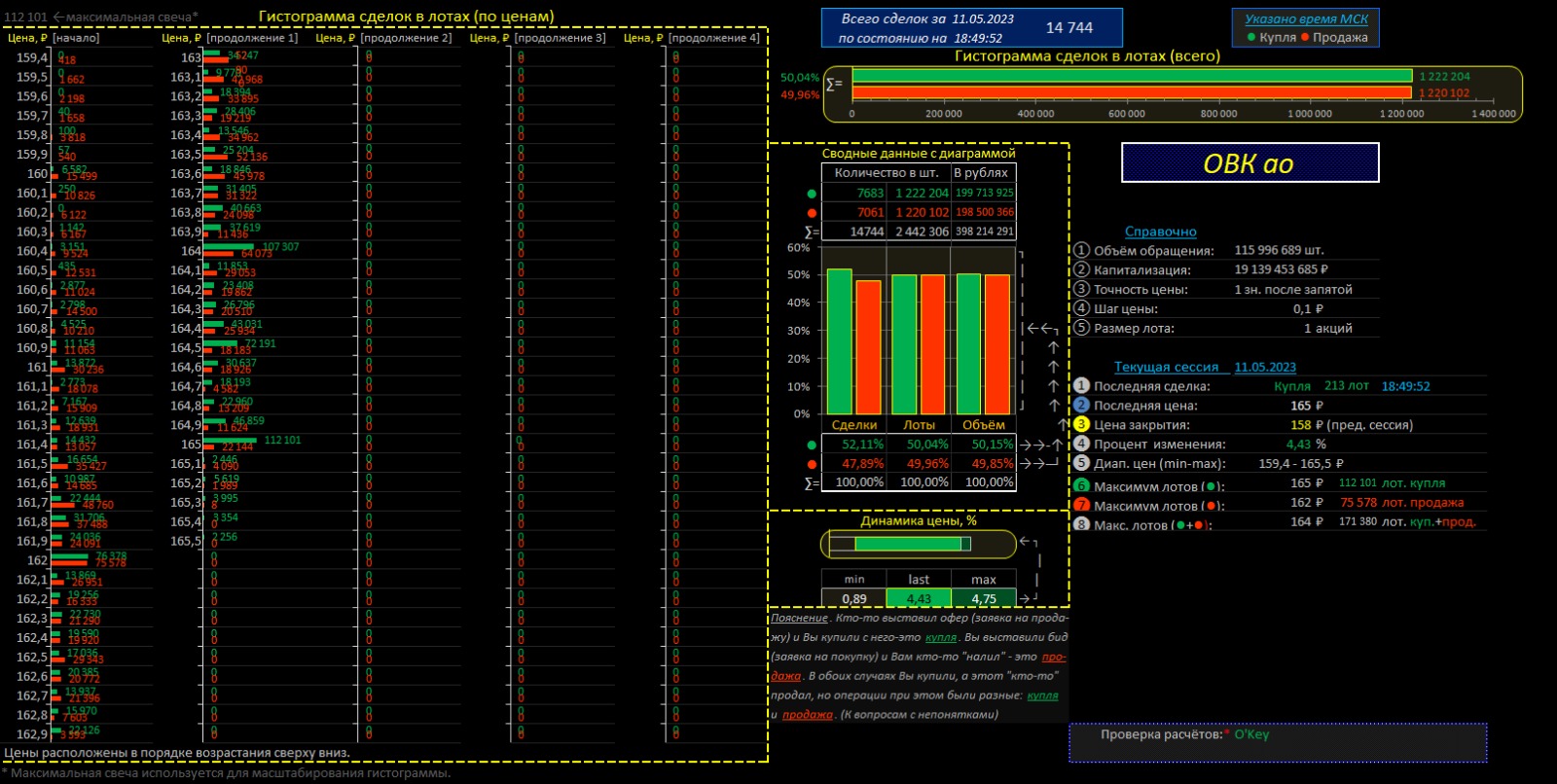The width and height of the screenshot is (1557, 784).
Task: Click blue circle 2 beside Последняя цена
Action: click(x=1081, y=405)
